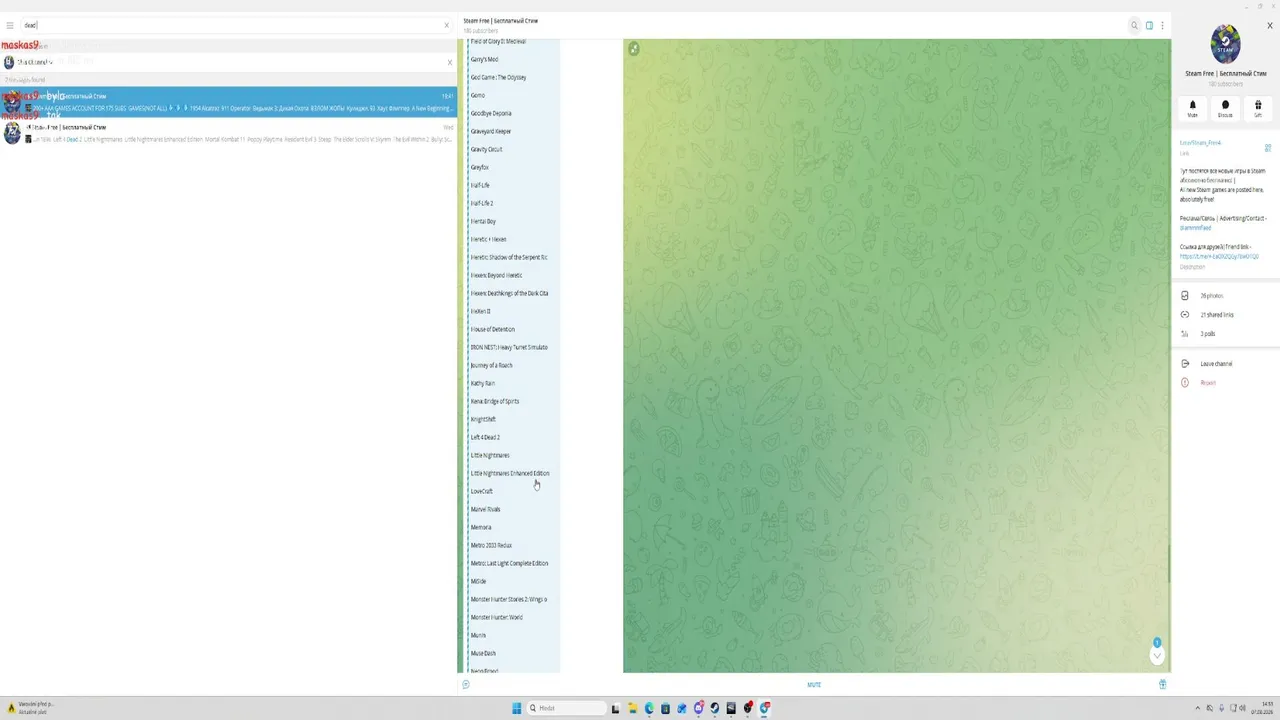1280x720 pixels.
Task: Click "Metro: Last Light Complete Edition" entry
Action: coord(509,563)
